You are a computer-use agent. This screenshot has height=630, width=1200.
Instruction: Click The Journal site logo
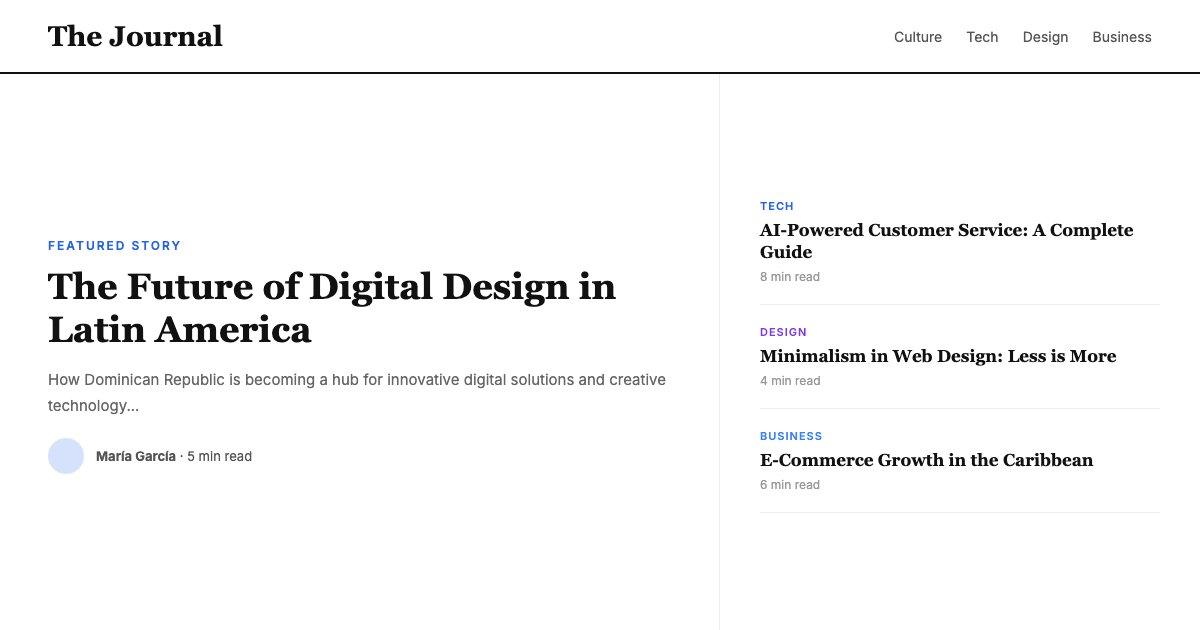135,36
